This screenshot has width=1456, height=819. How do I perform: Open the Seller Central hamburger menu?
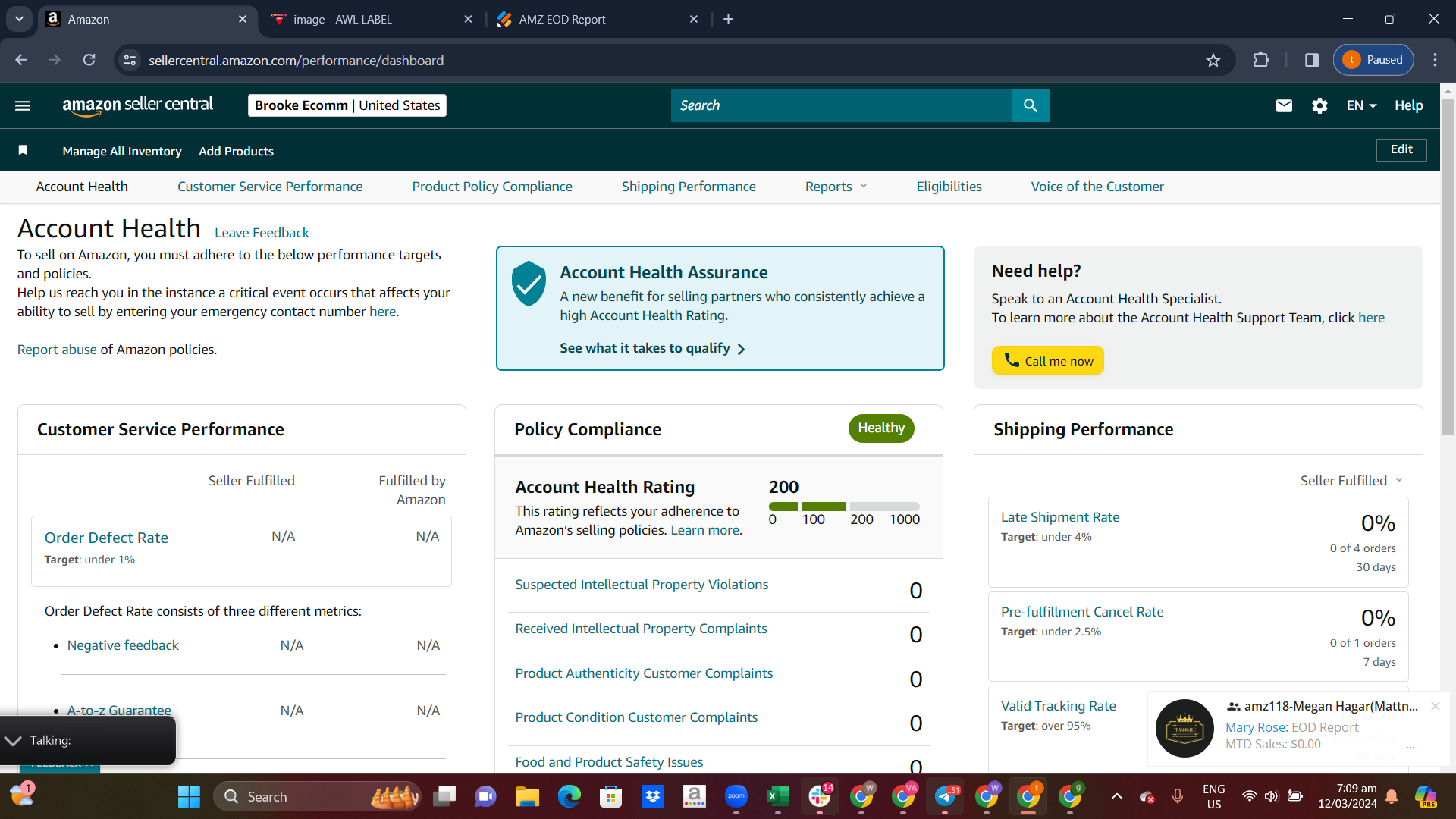(23, 105)
